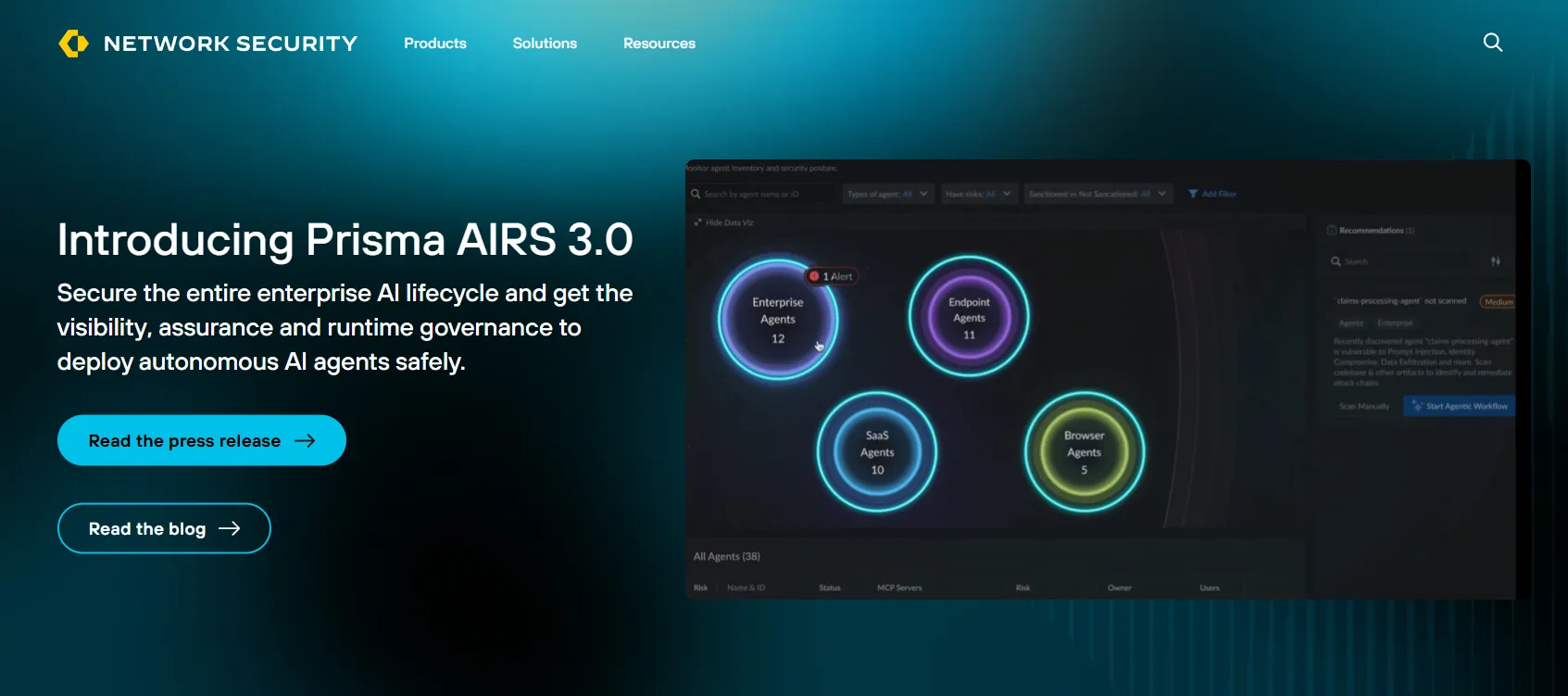
Task: Open the Solutions menu
Action: click(545, 44)
